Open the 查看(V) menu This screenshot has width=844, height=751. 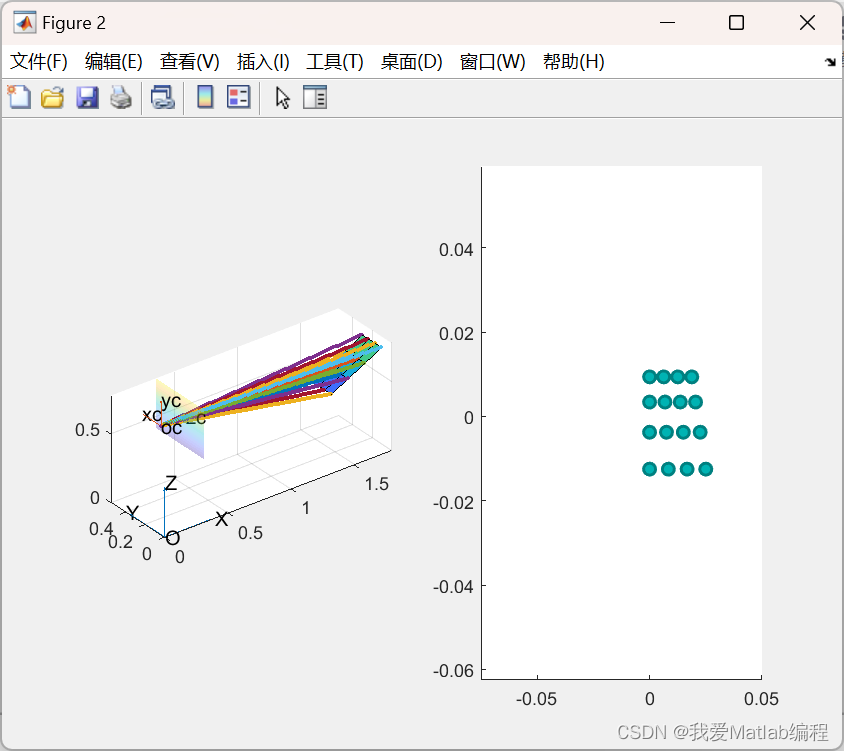189,61
